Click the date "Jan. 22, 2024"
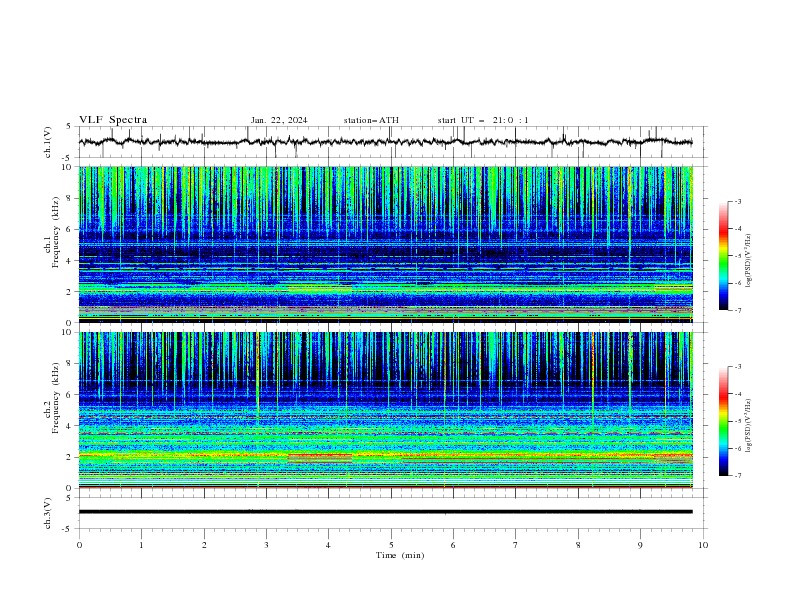The height and width of the screenshot is (612, 792). [279, 120]
